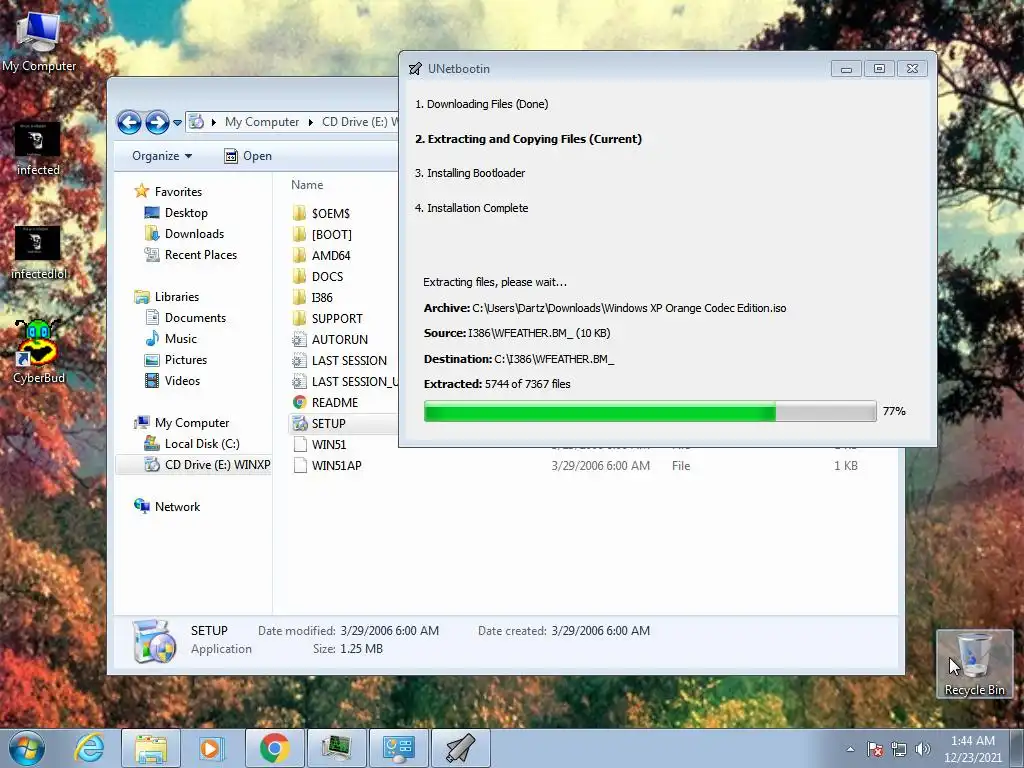Select the AMD64 folder
The image size is (1024, 768).
[x=321, y=255]
